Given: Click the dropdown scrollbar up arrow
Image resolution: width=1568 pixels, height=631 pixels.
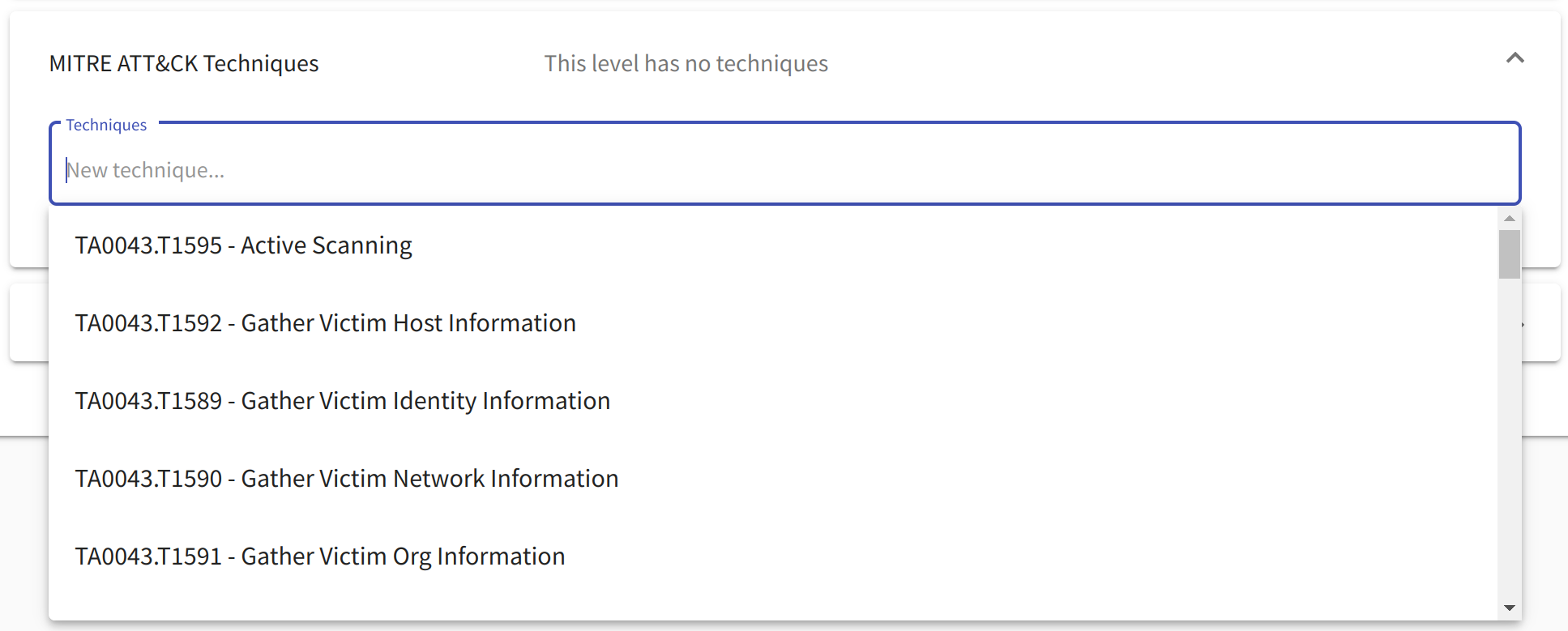Looking at the screenshot, I should pyautogui.click(x=1509, y=218).
